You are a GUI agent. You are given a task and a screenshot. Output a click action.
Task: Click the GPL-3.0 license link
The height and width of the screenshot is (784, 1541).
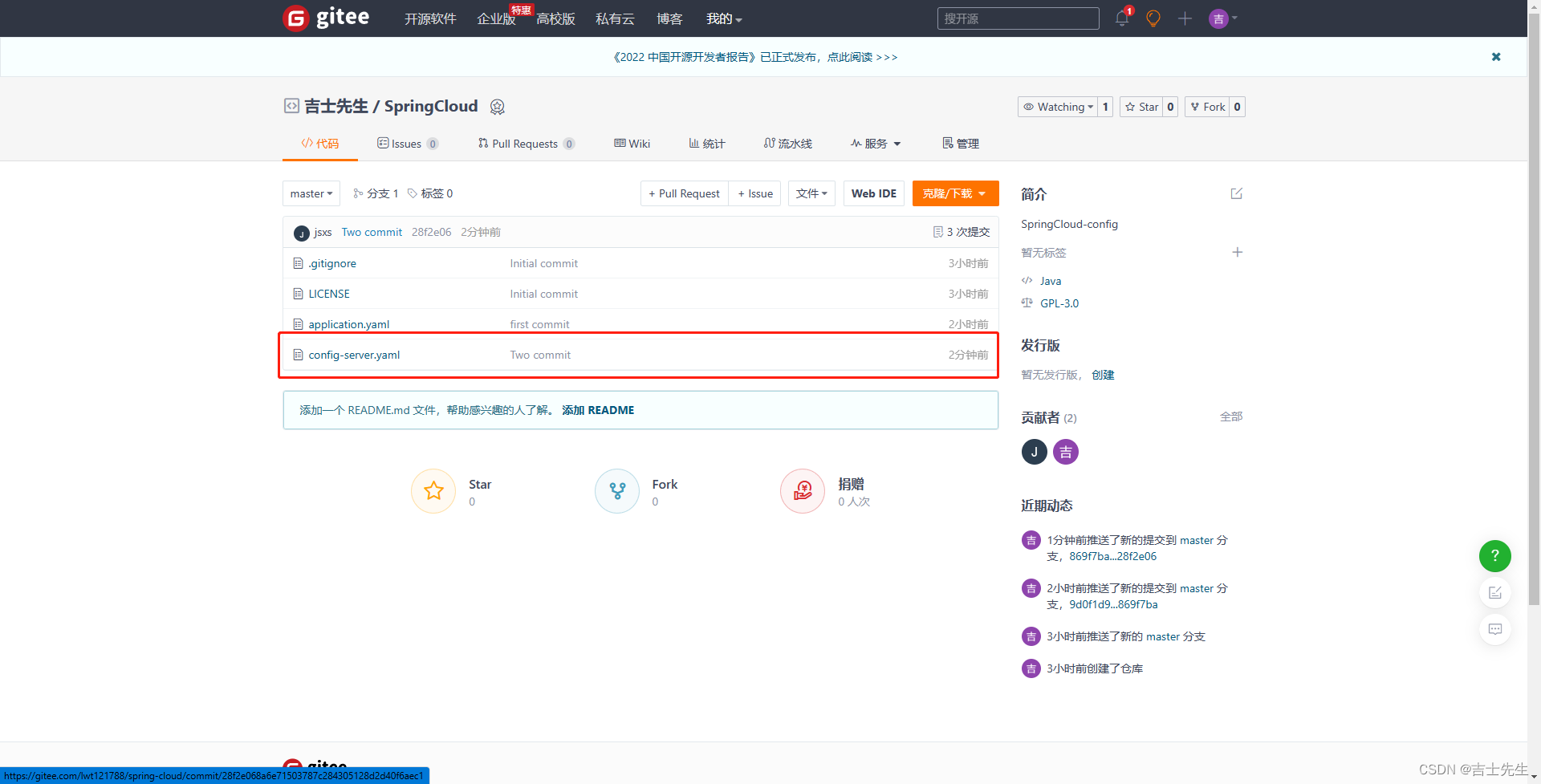coord(1059,303)
